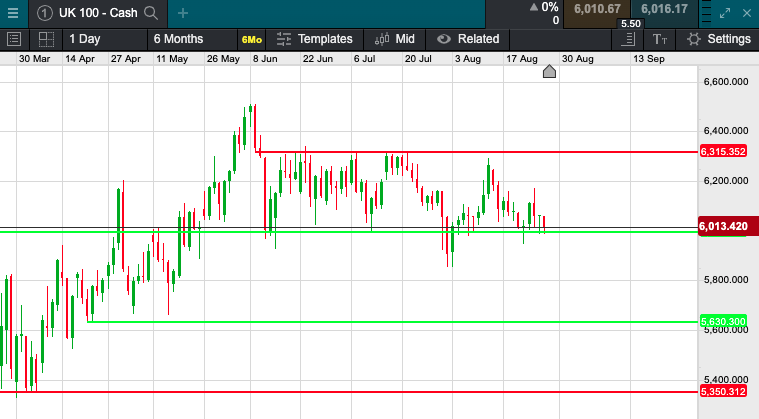The height and width of the screenshot is (419, 759).
Task: Select the 6,315.352 red resistance line label
Action: click(723, 151)
